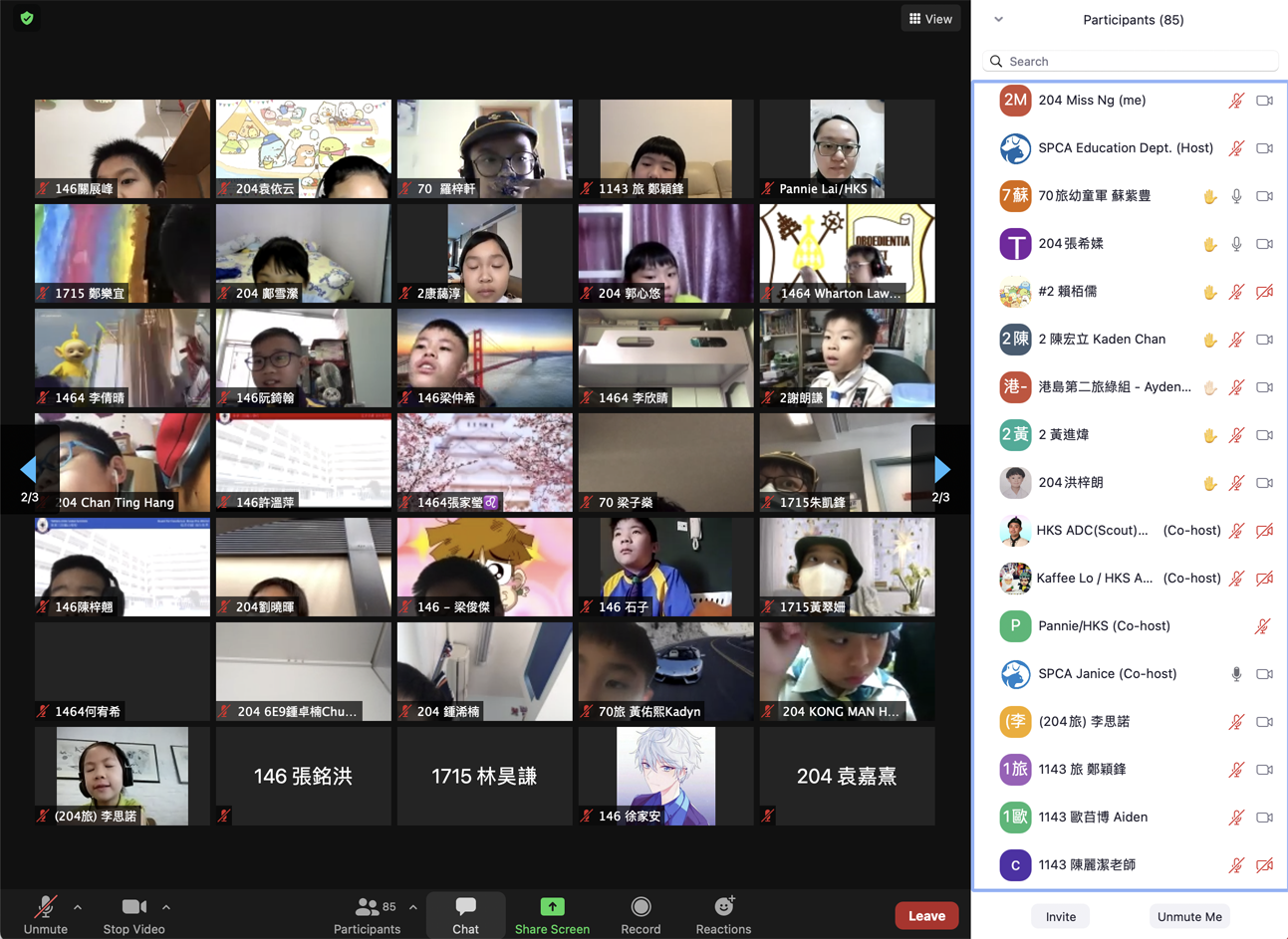Collapse the Participants panel chevron
The image size is (1288, 939).
(x=998, y=20)
